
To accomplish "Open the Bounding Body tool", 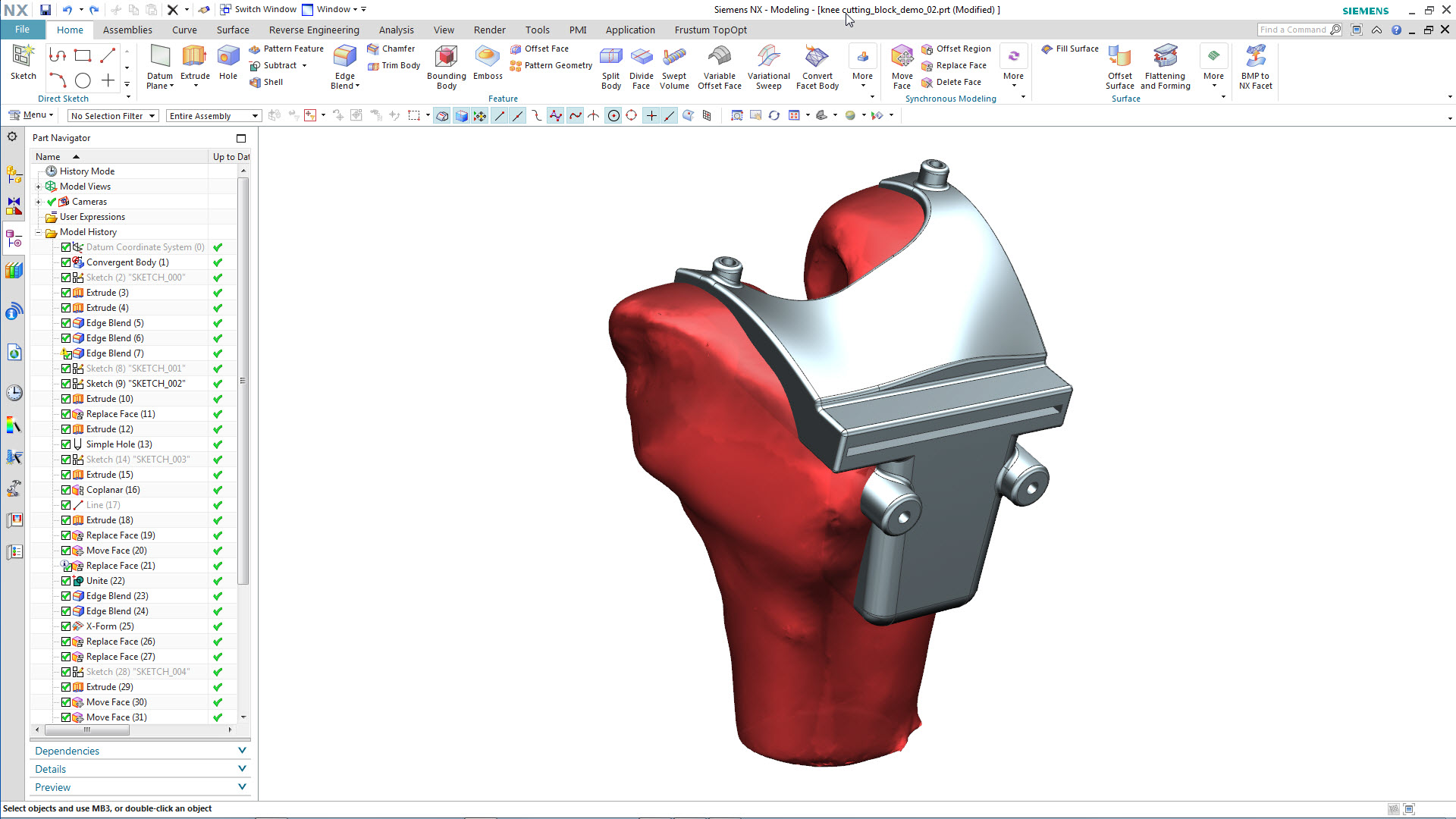I will tap(446, 58).
